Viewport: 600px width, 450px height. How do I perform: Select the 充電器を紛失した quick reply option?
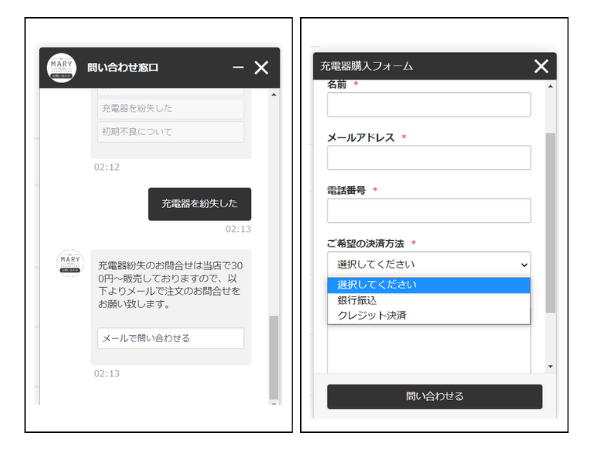[x=170, y=108]
